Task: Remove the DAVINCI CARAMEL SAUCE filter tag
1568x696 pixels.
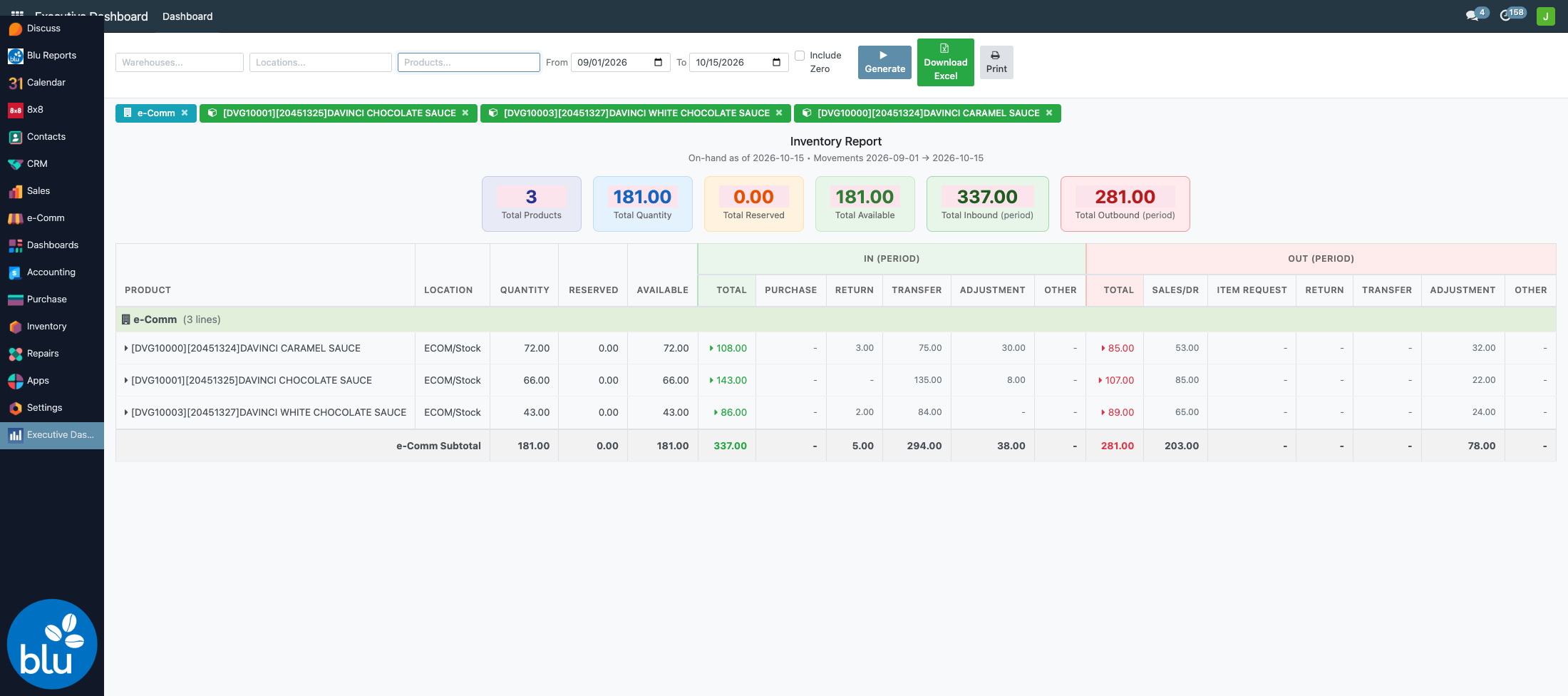Action: point(1049,113)
